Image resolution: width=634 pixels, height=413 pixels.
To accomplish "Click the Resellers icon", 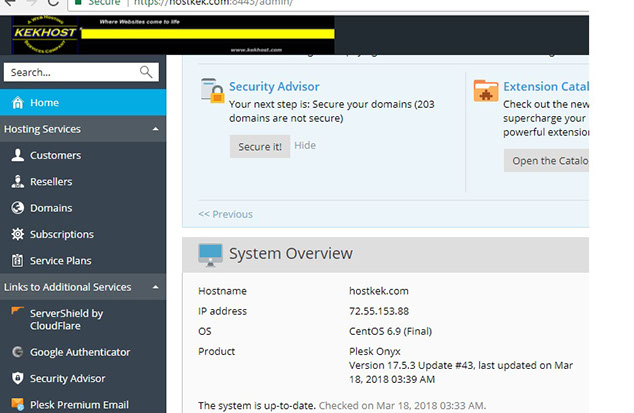I will (x=17, y=182).
